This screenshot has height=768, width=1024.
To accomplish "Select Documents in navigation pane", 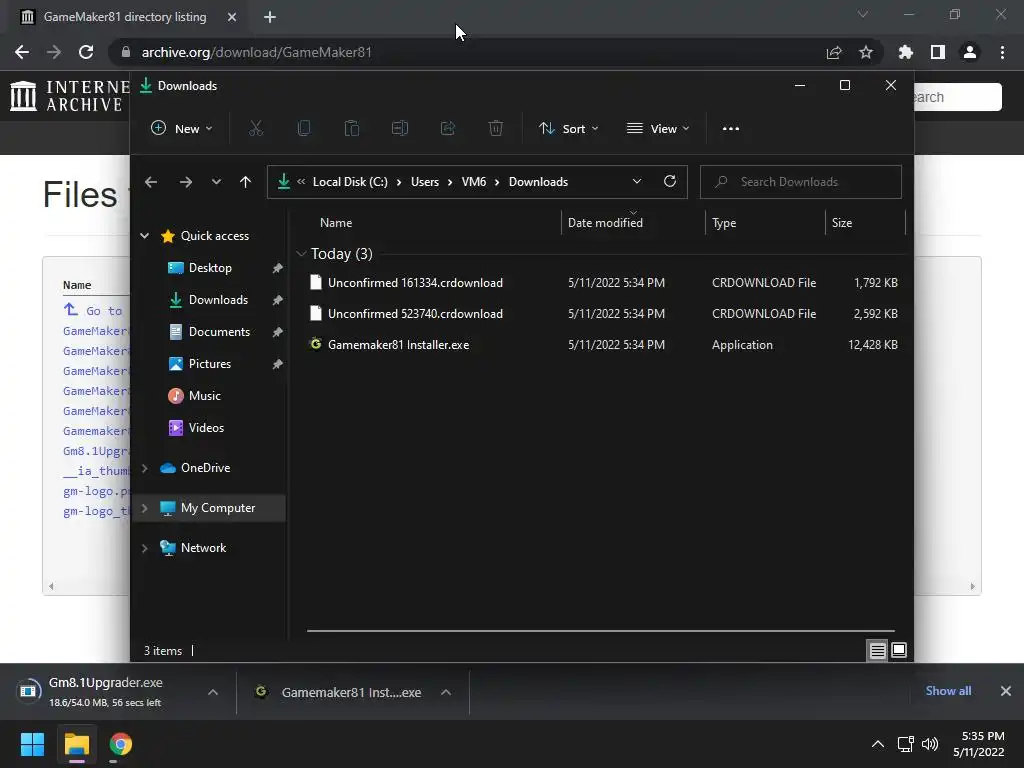I will click(x=219, y=332).
